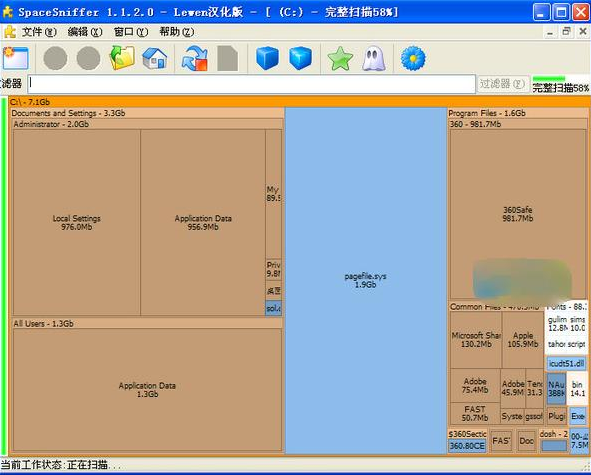This screenshot has width=591, height=475.
Task: Select Local Settings 976.0Mb block
Action: click(x=77, y=222)
